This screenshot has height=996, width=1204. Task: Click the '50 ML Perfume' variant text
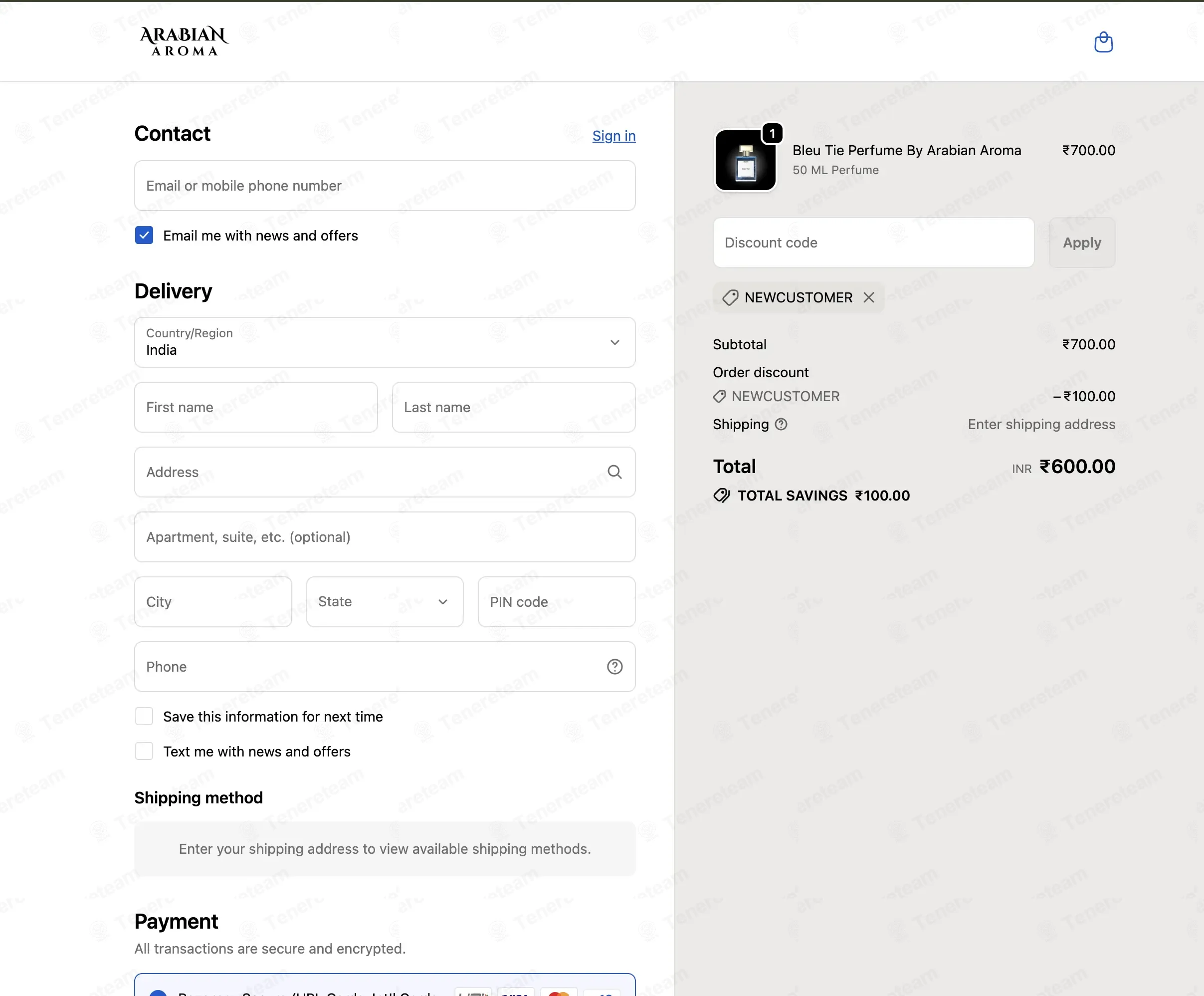coord(835,170)
